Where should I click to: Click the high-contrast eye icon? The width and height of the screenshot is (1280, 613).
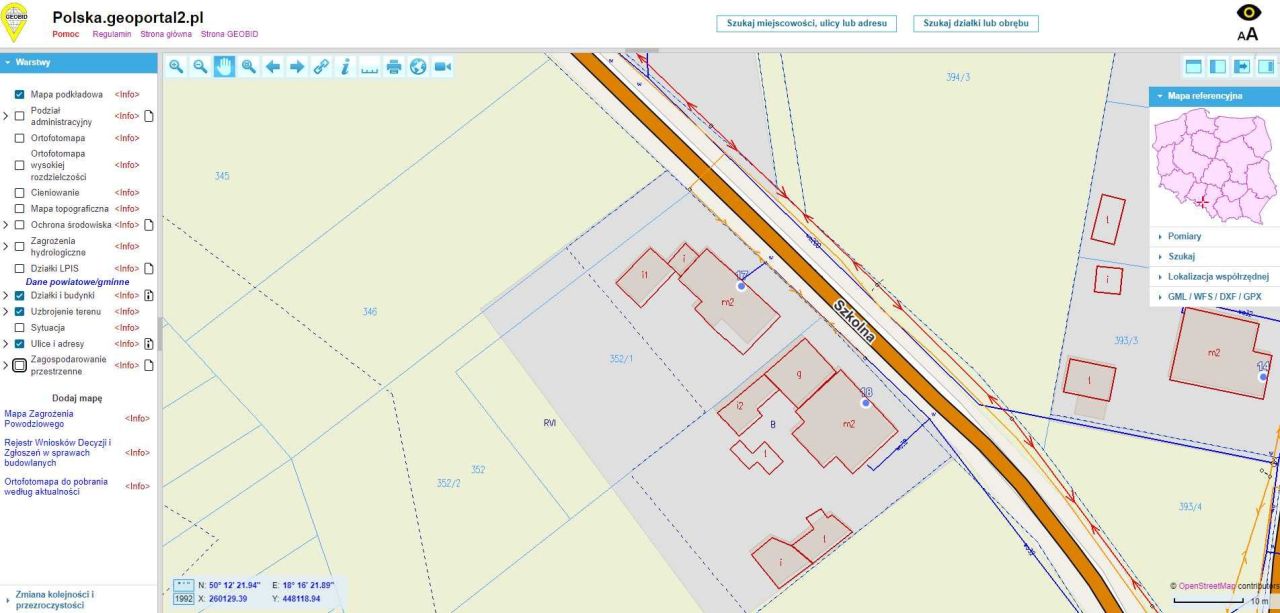click(x=1248, y=12)
